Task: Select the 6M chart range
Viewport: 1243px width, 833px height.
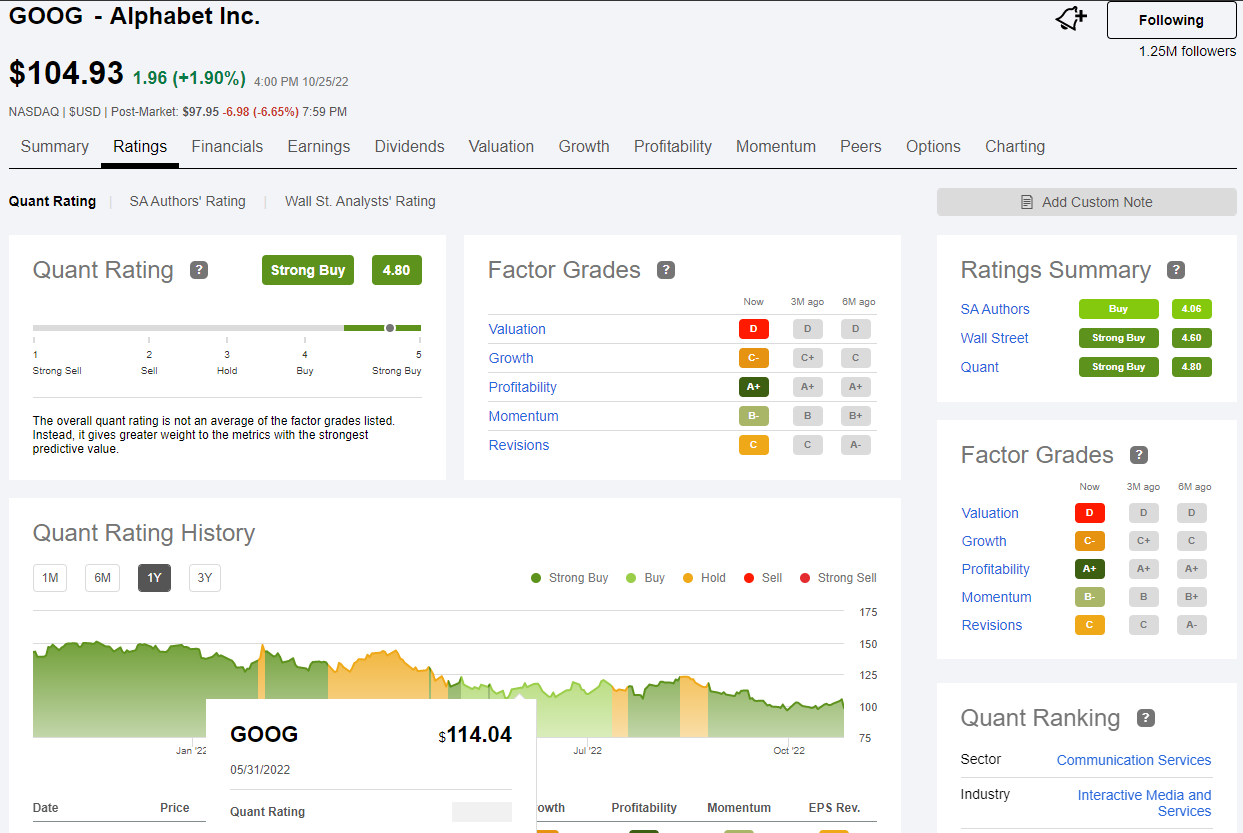Action: tap(102, 578)
